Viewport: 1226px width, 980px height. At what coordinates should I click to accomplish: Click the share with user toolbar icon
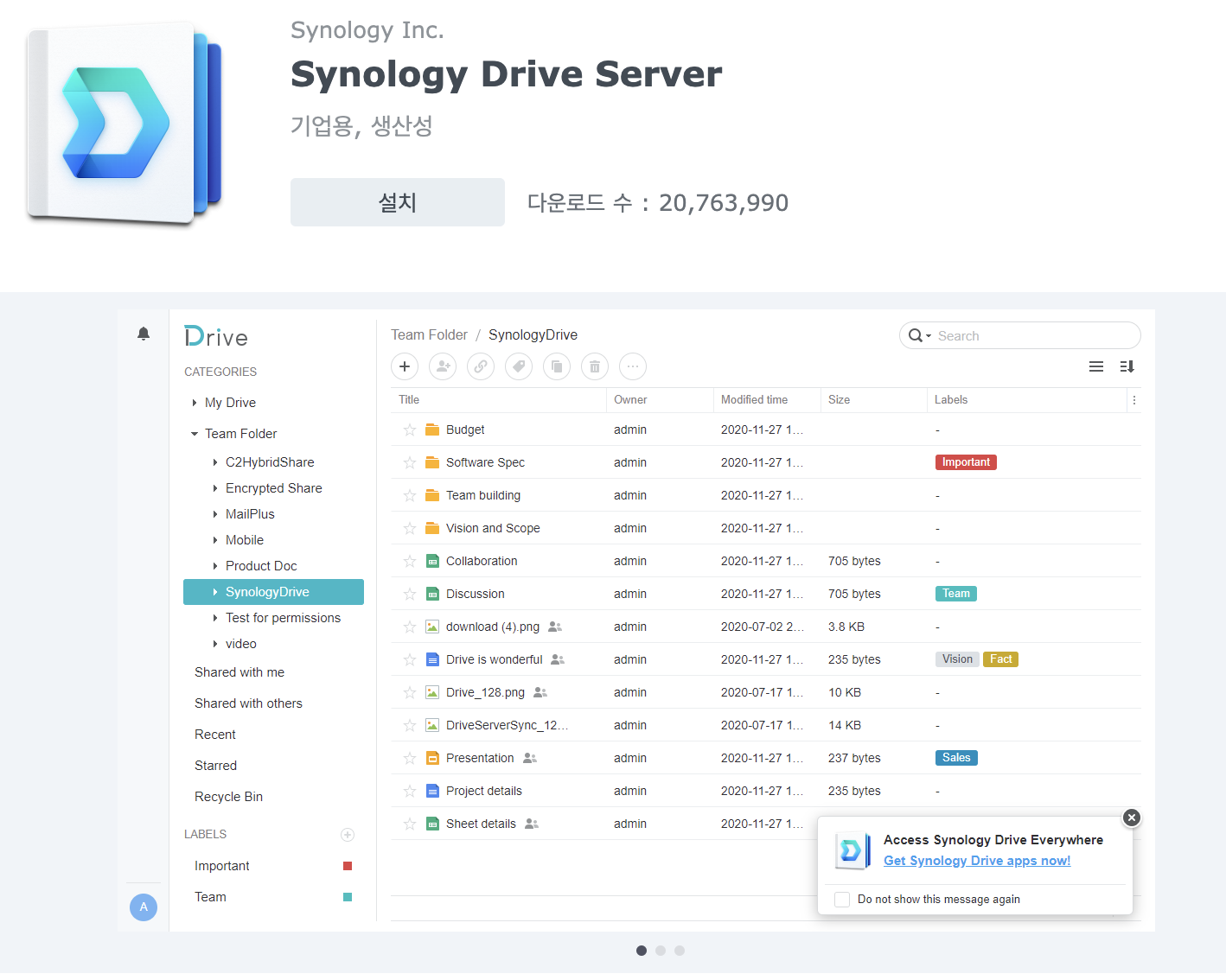point(443,366)
